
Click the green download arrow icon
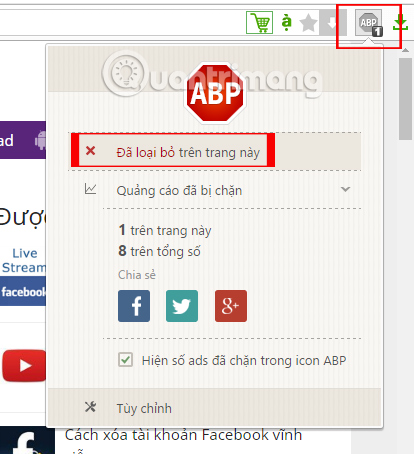[x=400, y=22]
